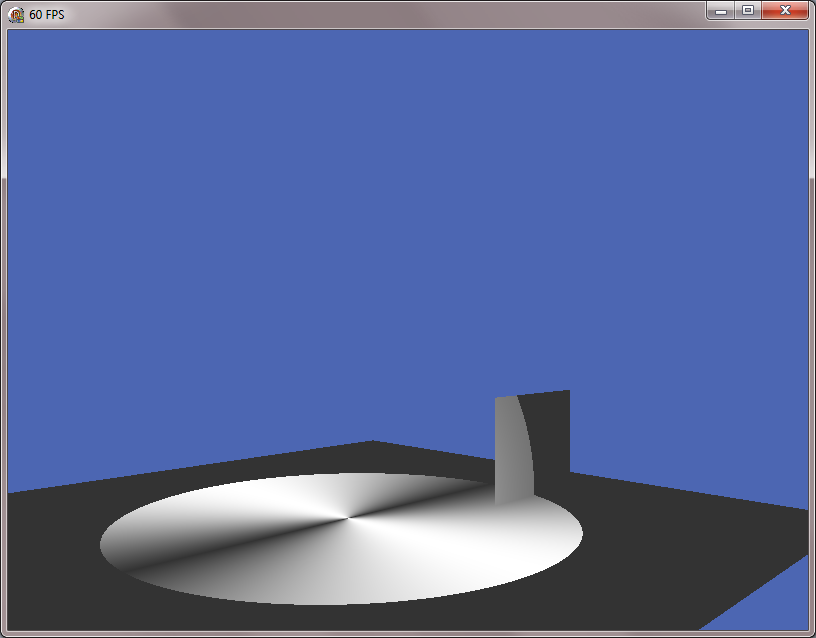Image resolution: width=816 pixels, height=638 pixels.
Task: Select the light gray curved pillar
Action: 511,450
